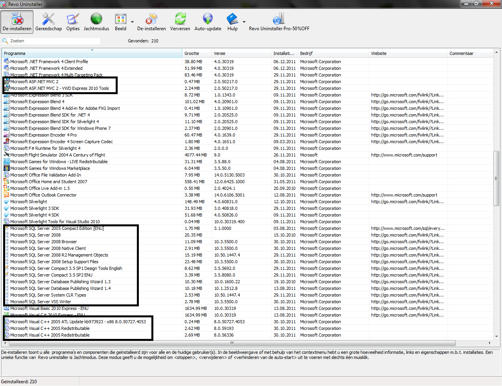Click 2.62 MB size of Visual C++ 2005 Redistributable
The image size is (502, 386).
tap(192, 328)
